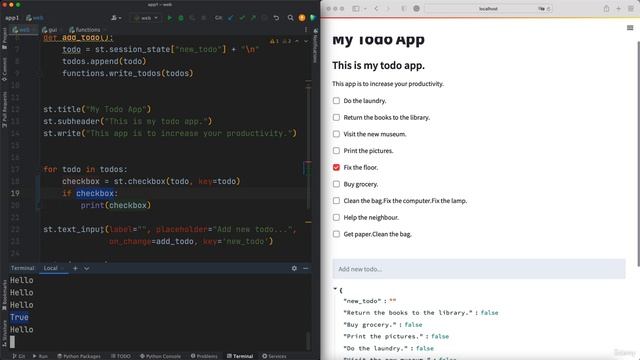Check the 'Print the pictures.' checkbox

336,151
